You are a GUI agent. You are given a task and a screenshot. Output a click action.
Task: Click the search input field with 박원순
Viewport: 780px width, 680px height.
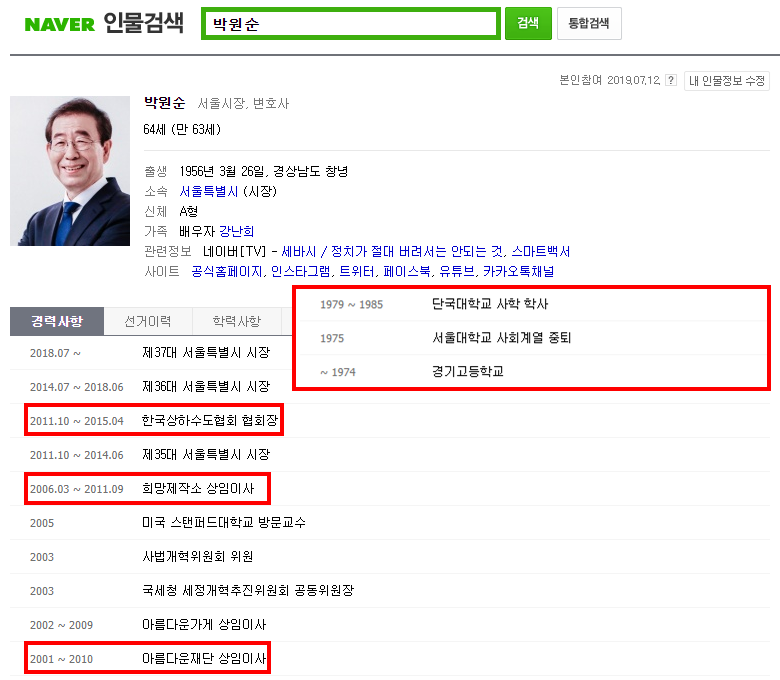coord(351,23)
